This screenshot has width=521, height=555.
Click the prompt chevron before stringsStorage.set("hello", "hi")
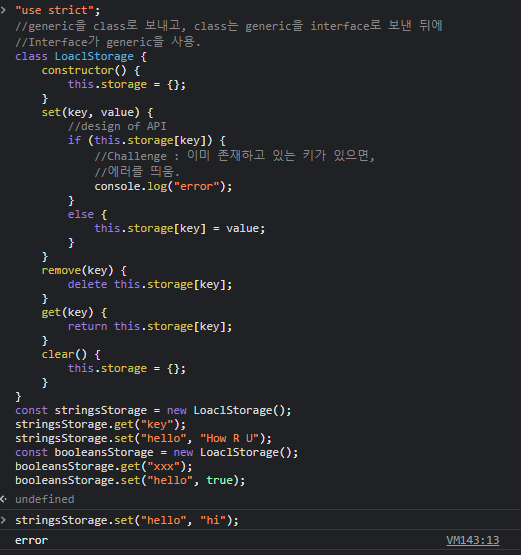pos(3,520)
